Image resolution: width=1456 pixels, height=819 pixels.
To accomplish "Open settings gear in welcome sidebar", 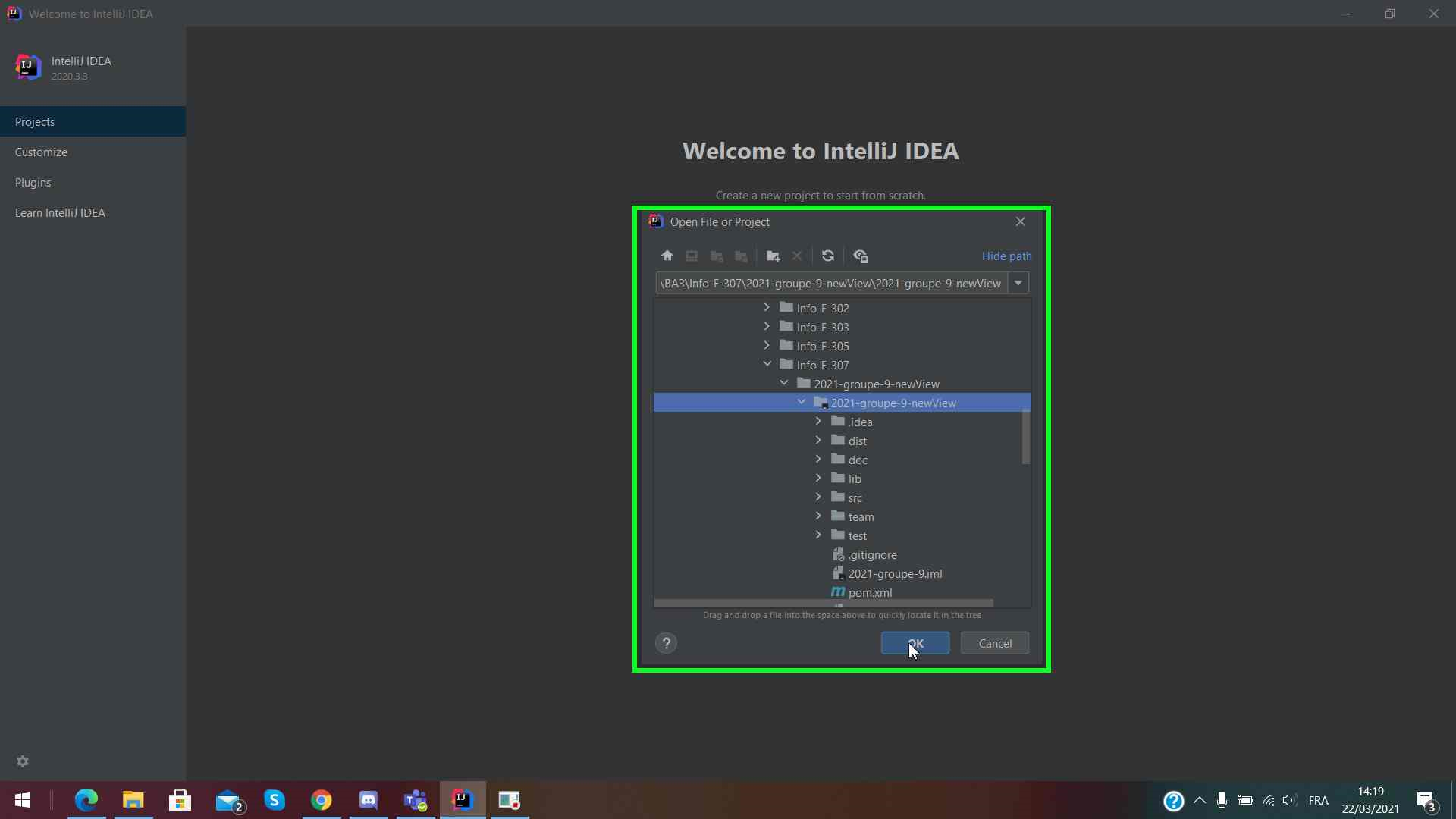I will coord(23,761).
